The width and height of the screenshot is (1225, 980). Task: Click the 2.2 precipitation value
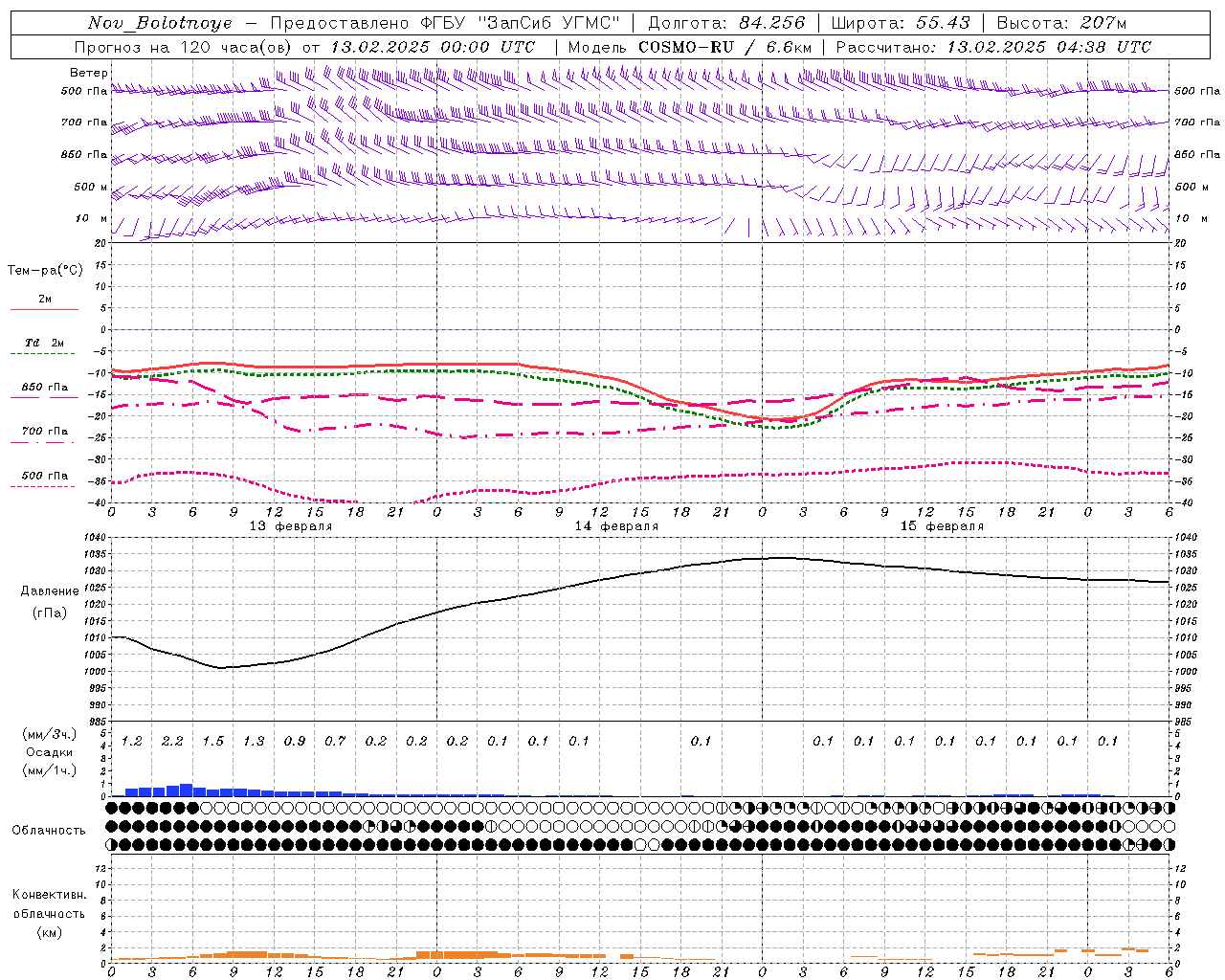(172, 741)
